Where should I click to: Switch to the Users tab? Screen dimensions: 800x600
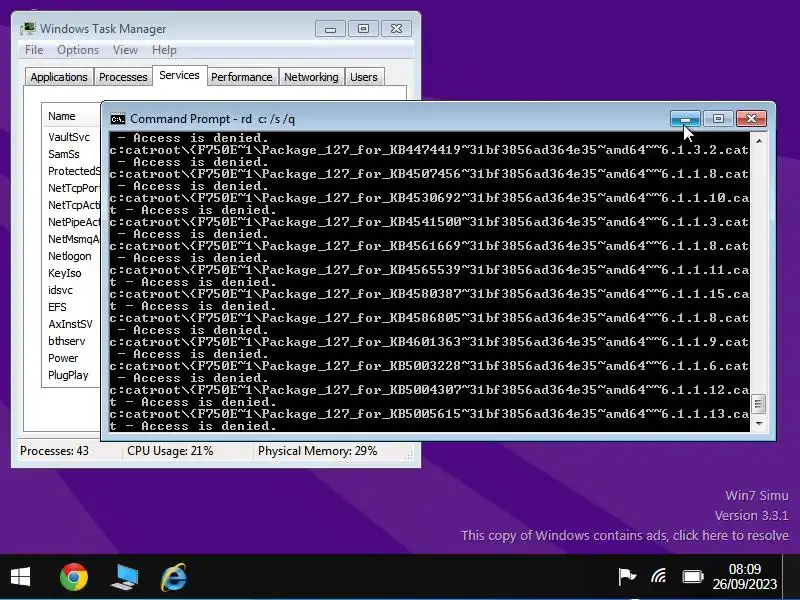(364, 77)
